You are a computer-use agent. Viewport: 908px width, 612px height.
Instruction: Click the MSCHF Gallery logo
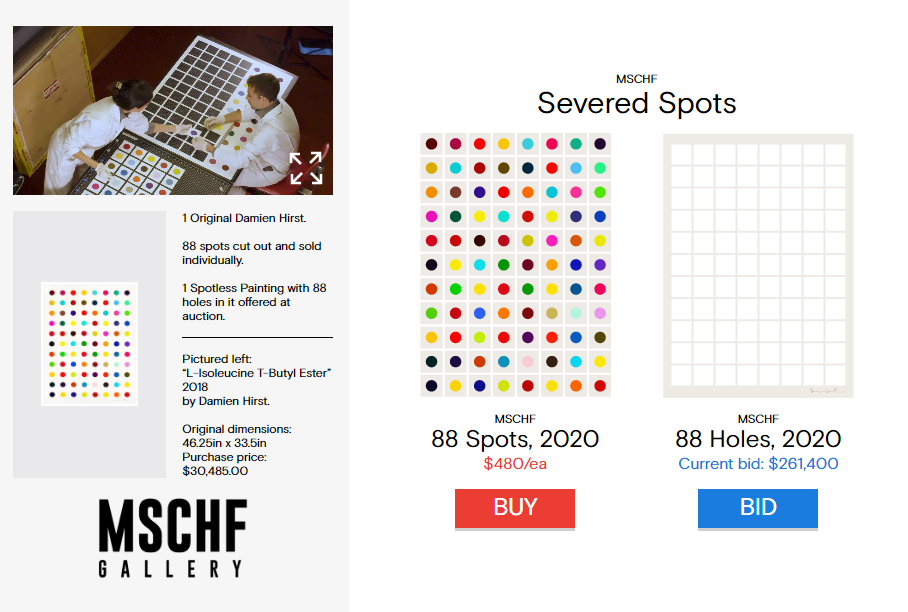172,538
